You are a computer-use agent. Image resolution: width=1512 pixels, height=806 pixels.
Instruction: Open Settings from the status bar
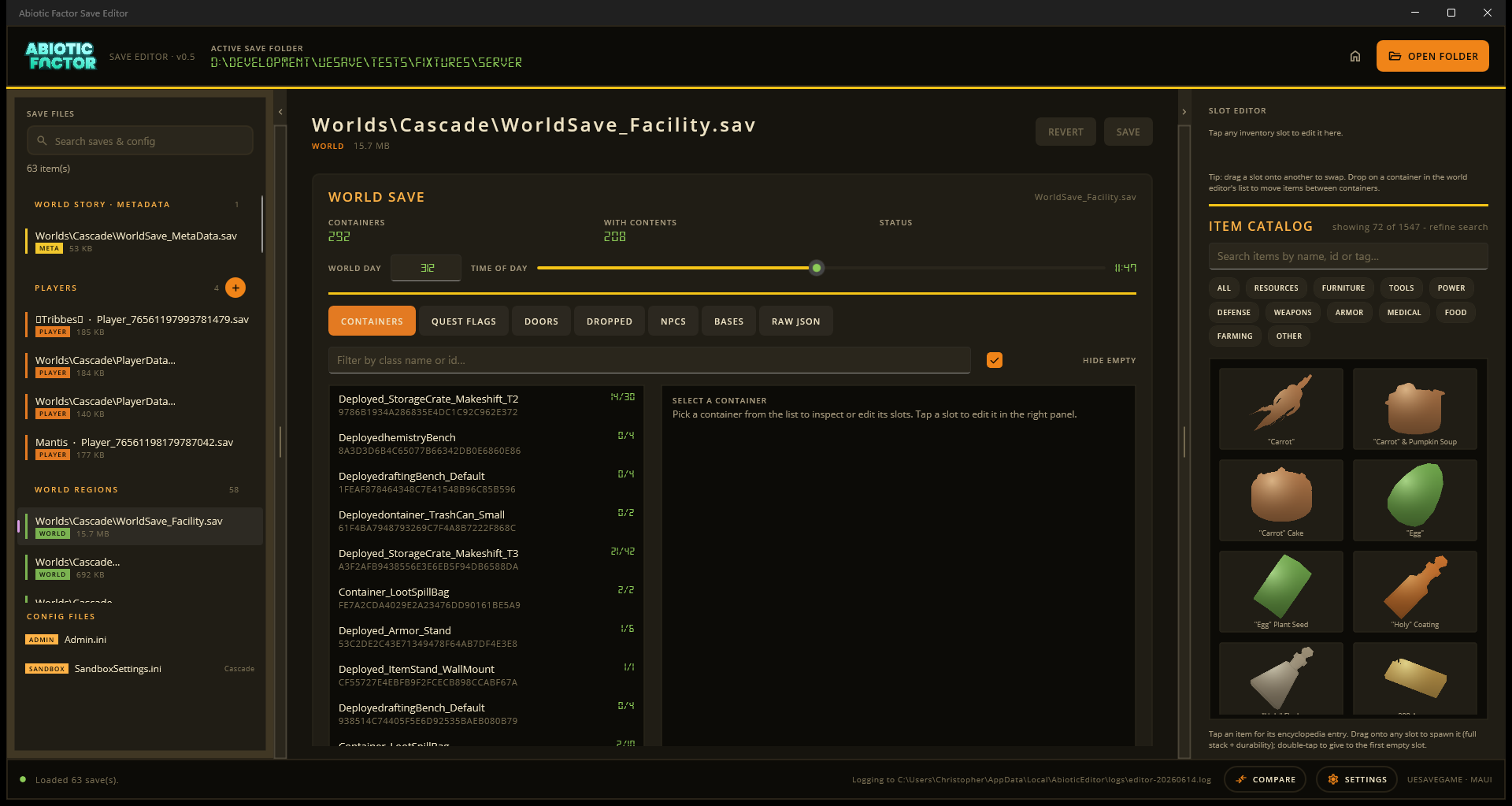click(1357, 779)
